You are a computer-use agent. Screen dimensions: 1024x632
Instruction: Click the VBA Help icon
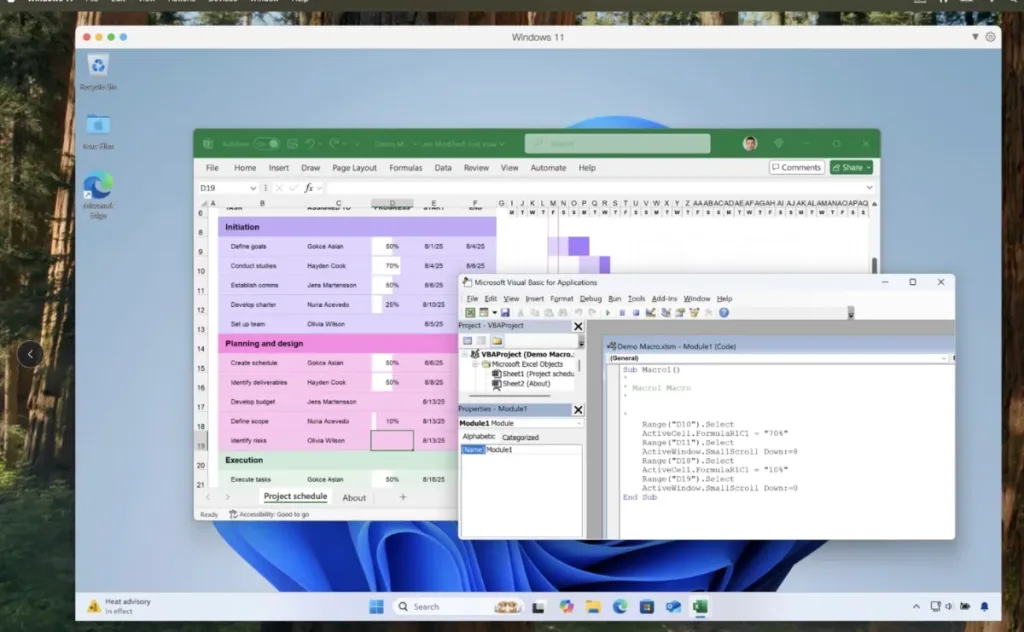722,312
